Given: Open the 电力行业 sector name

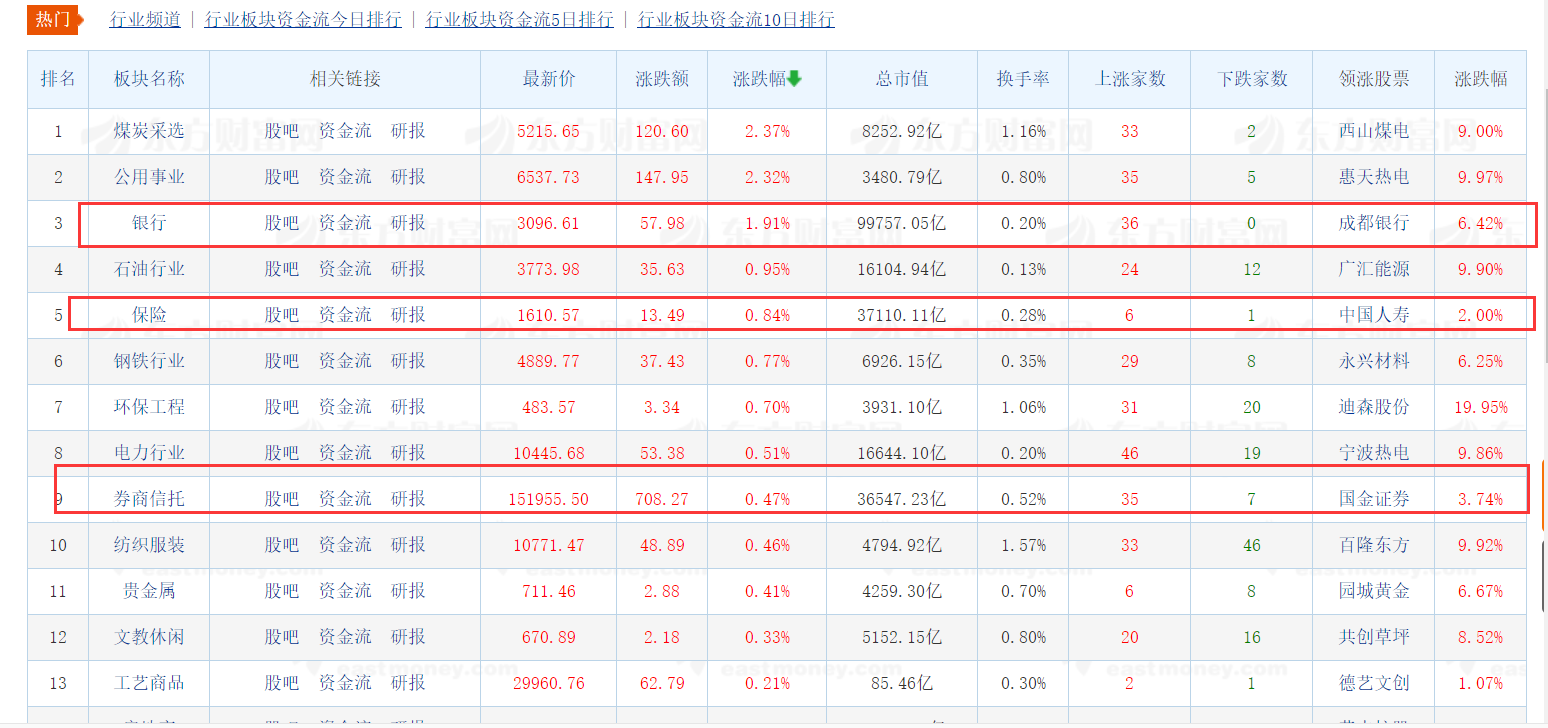Looking at the screenshot, I should pos(149,453).
